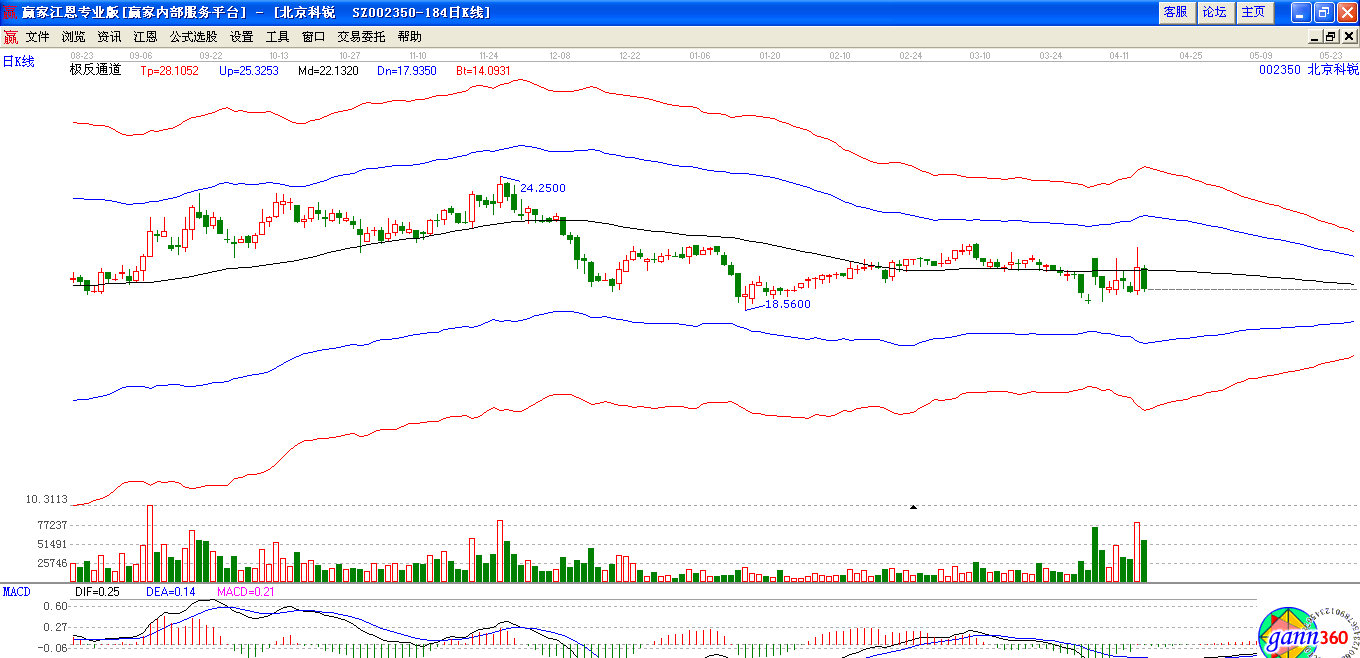Click the DEA=0.14 value
The image size is (1360, 658).
169,592
